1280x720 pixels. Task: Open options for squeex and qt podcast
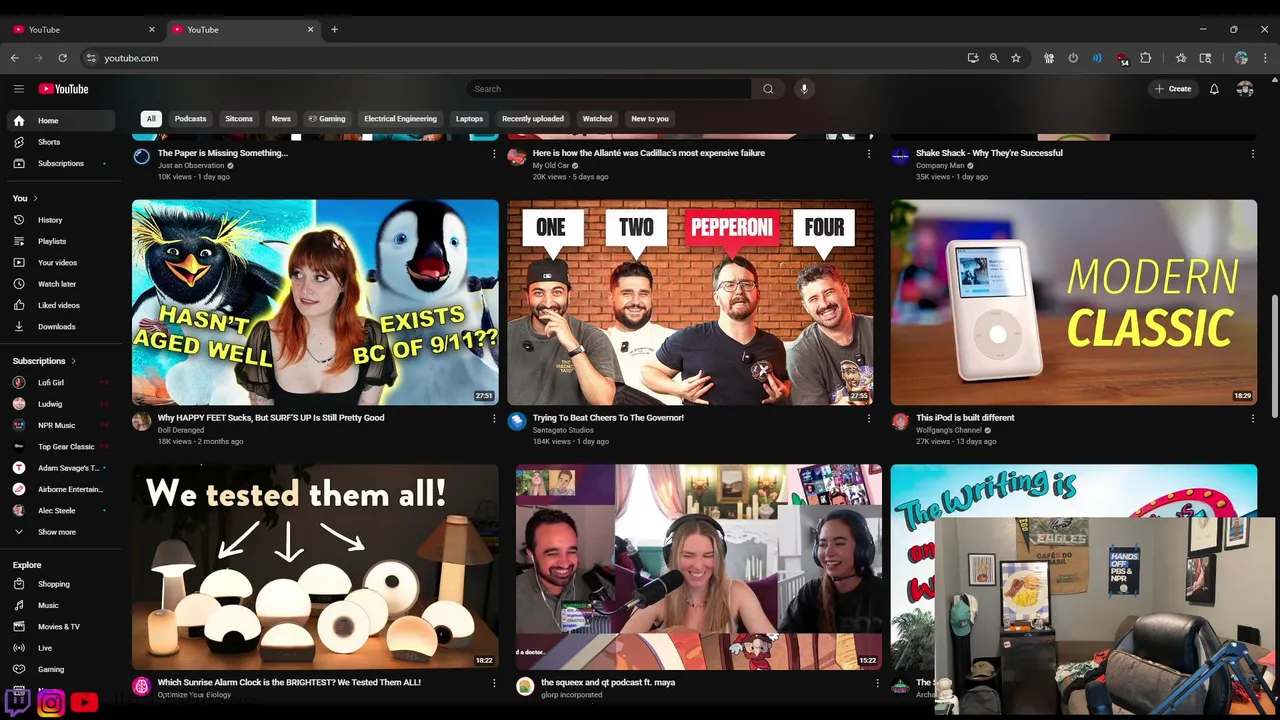tap(877, 683)
